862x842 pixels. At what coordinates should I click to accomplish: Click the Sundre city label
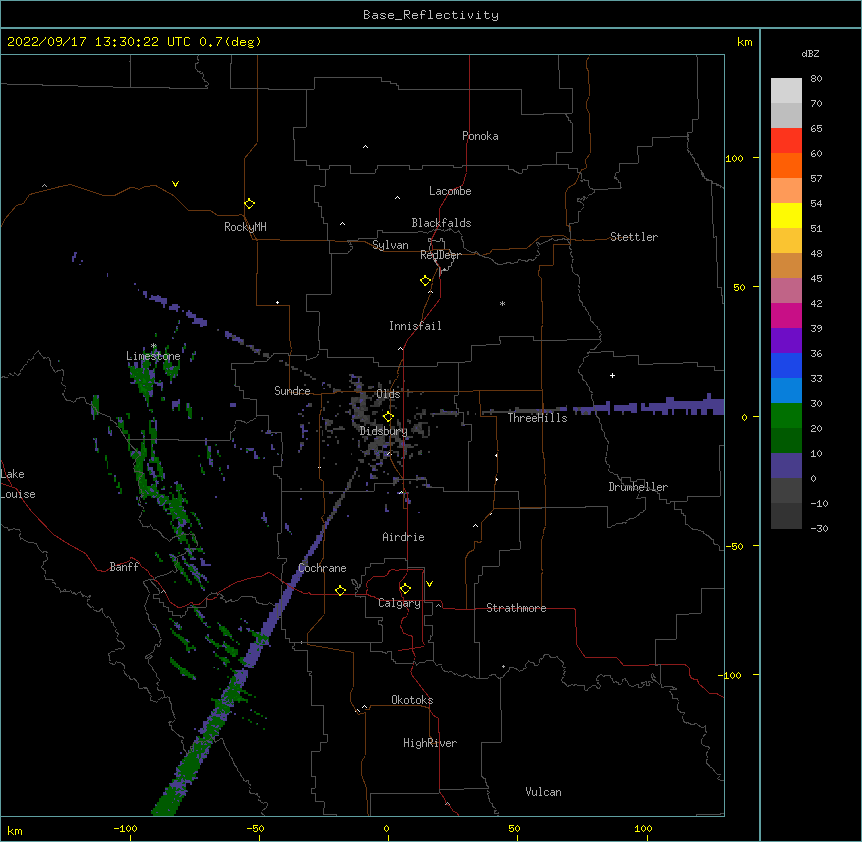point(292,391)
